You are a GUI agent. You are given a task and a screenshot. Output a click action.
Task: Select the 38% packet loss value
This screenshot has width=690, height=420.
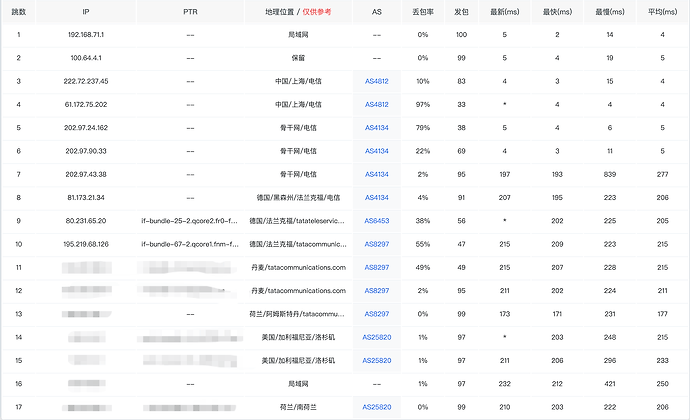coord(423,221)
